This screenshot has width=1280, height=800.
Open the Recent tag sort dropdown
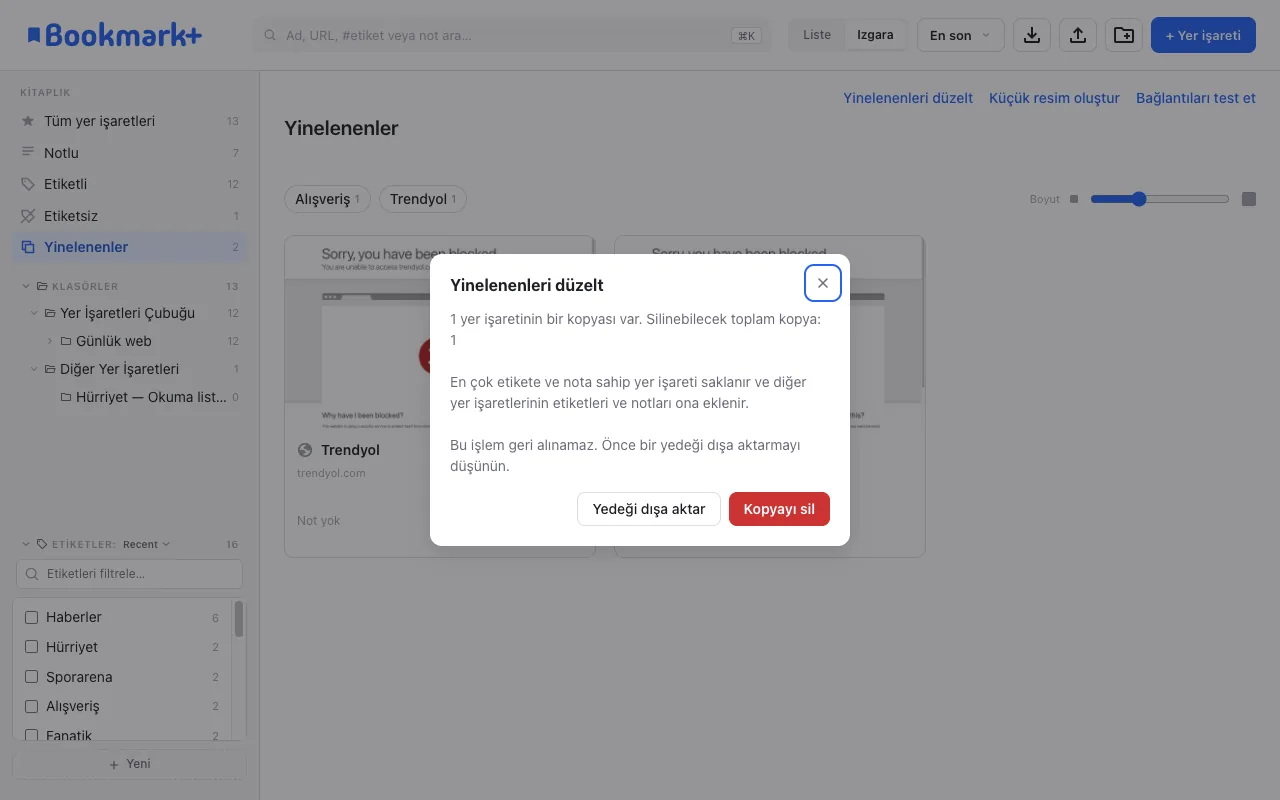(146, 544)
